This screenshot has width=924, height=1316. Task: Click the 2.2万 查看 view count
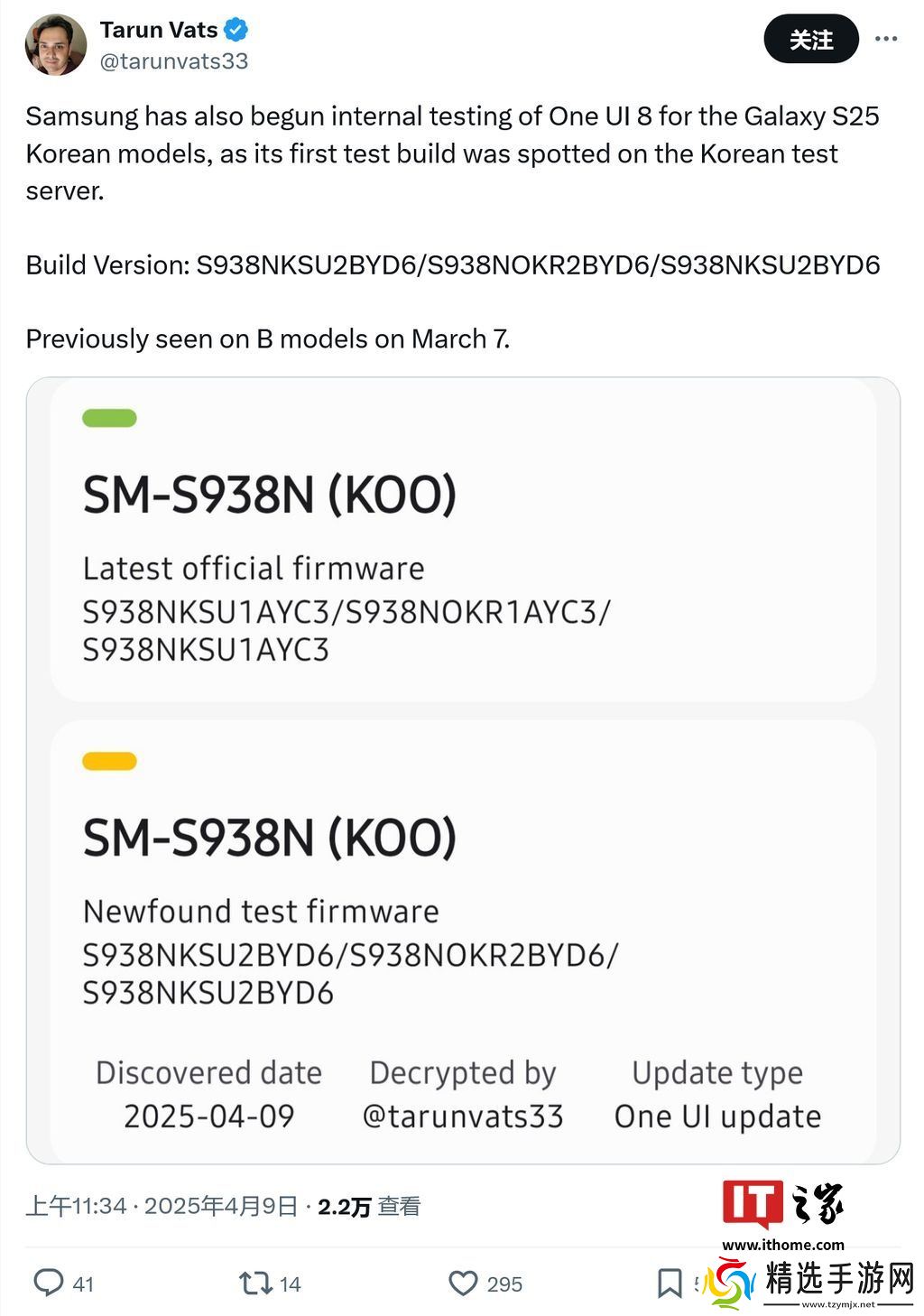coord(368,1207)
